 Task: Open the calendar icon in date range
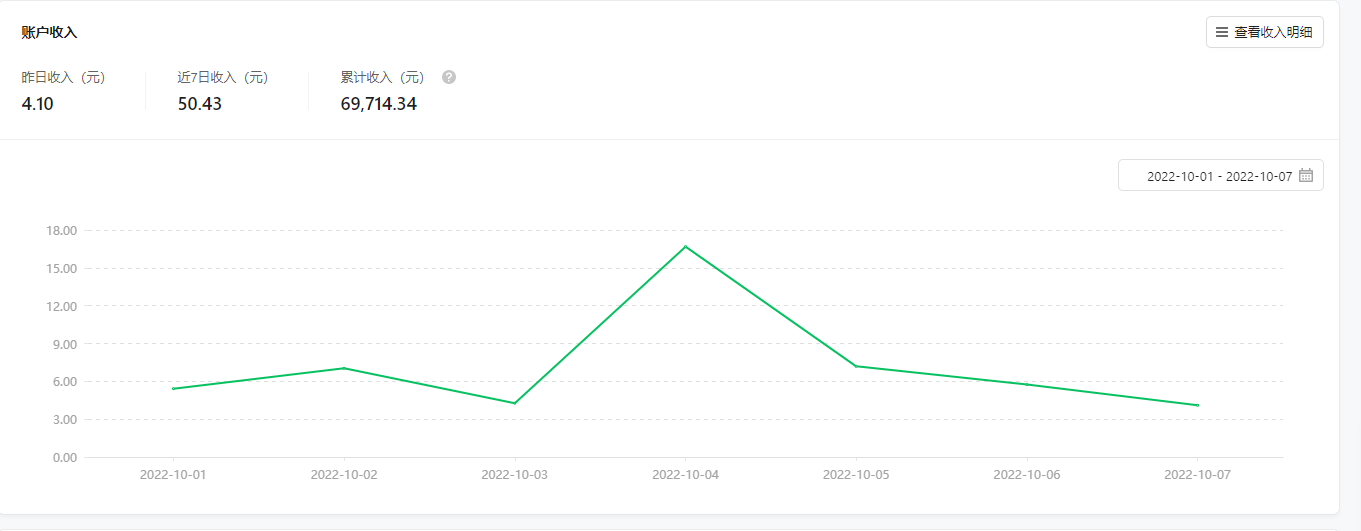(1305, 175)
